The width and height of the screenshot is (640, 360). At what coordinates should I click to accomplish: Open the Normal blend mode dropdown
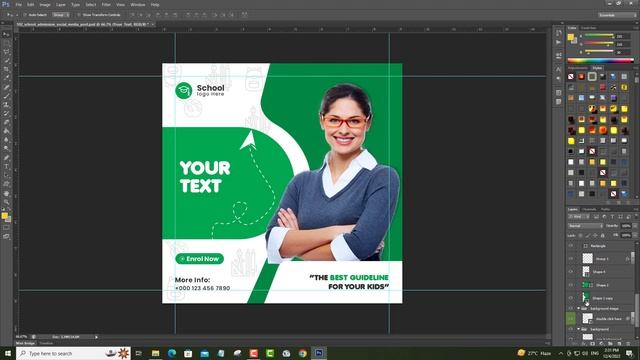(585, 226)
